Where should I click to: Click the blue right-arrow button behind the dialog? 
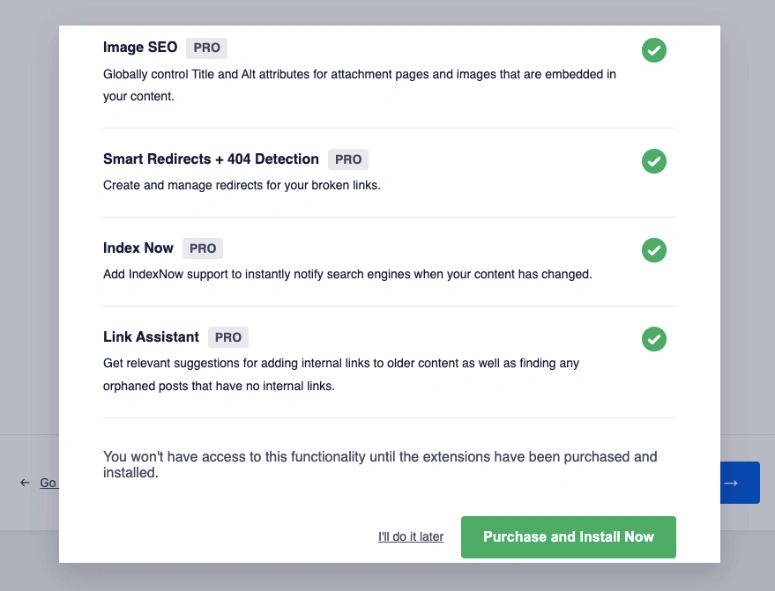pos(738,483)
